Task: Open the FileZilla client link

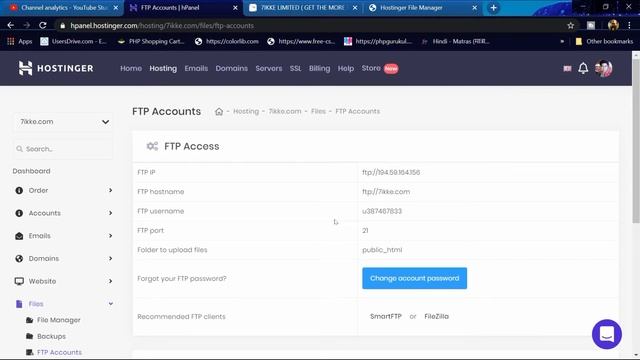Action: click(x=436, y=316)
